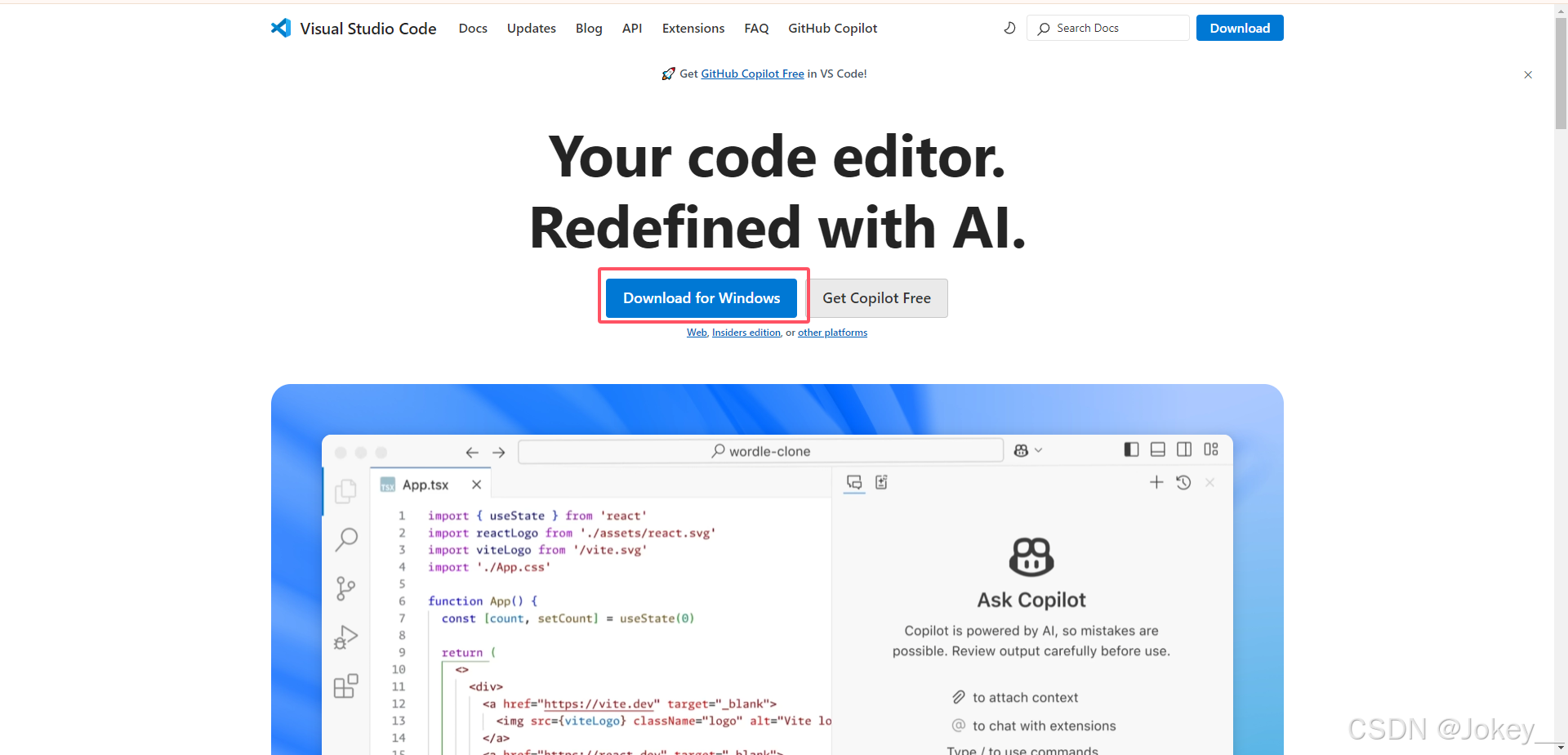Close the App.tsx editor tab
1568x755 pixels.
pos(477,485)
